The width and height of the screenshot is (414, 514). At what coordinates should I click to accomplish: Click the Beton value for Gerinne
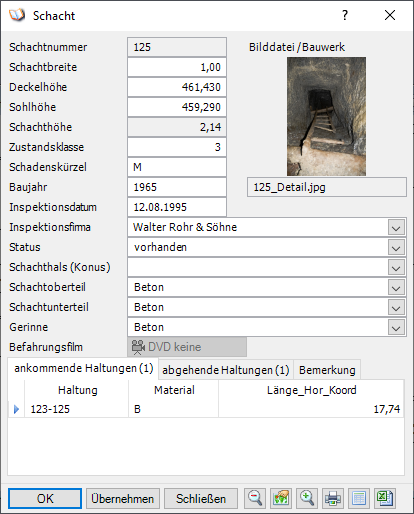[x=149, y=327]
